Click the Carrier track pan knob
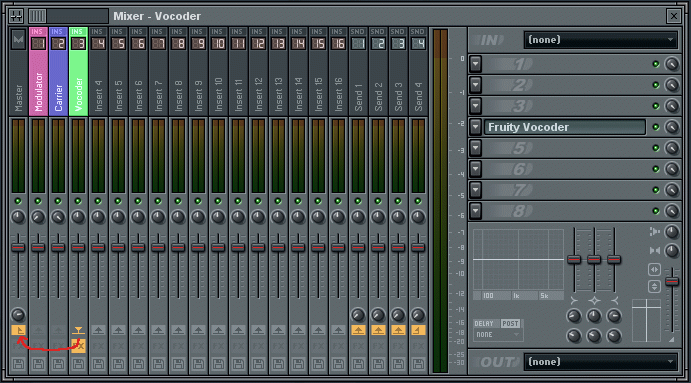This screenshot has height=383, width=691. 58,217
